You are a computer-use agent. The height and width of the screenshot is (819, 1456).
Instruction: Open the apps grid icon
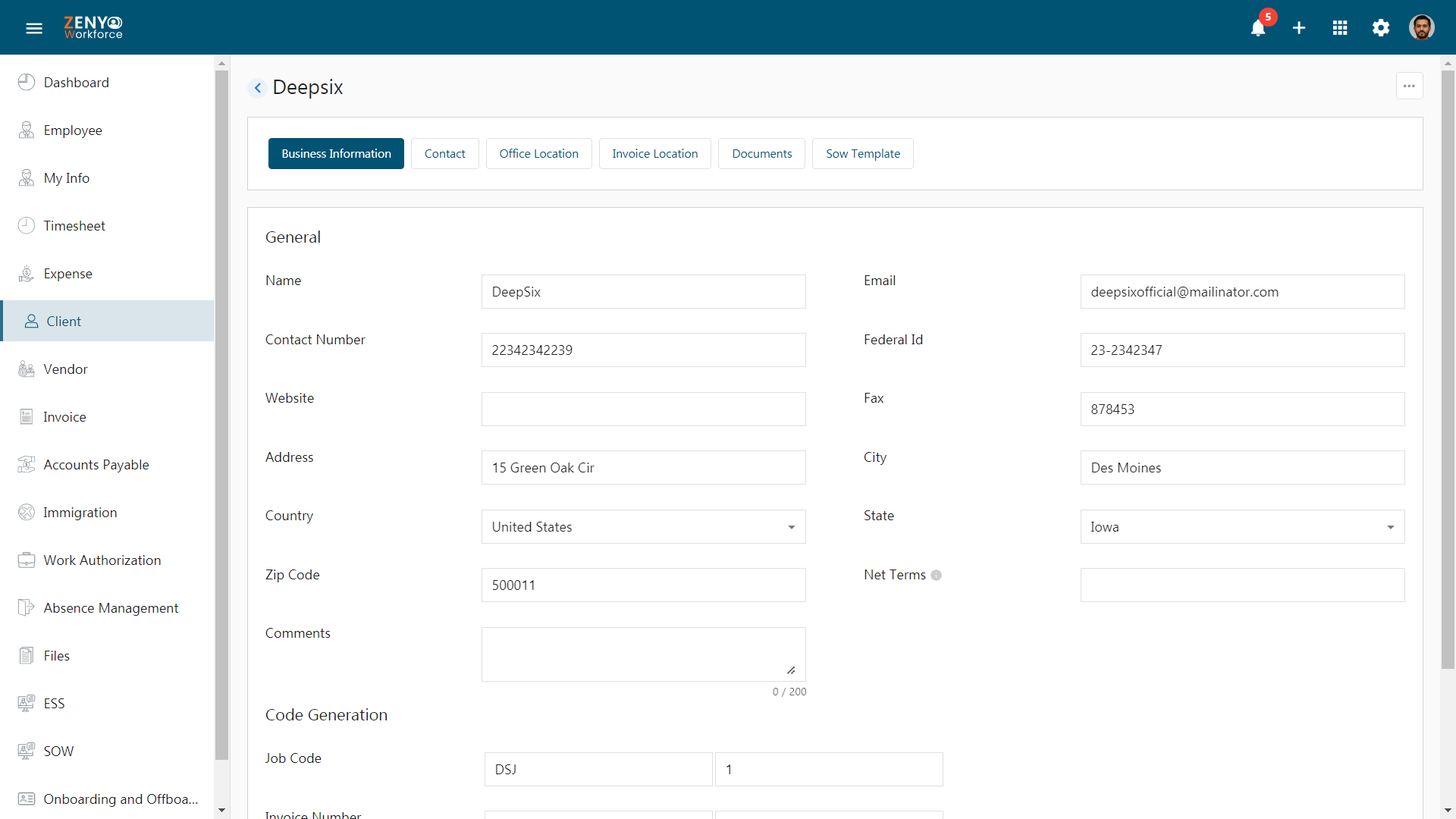coord(1339,27)
